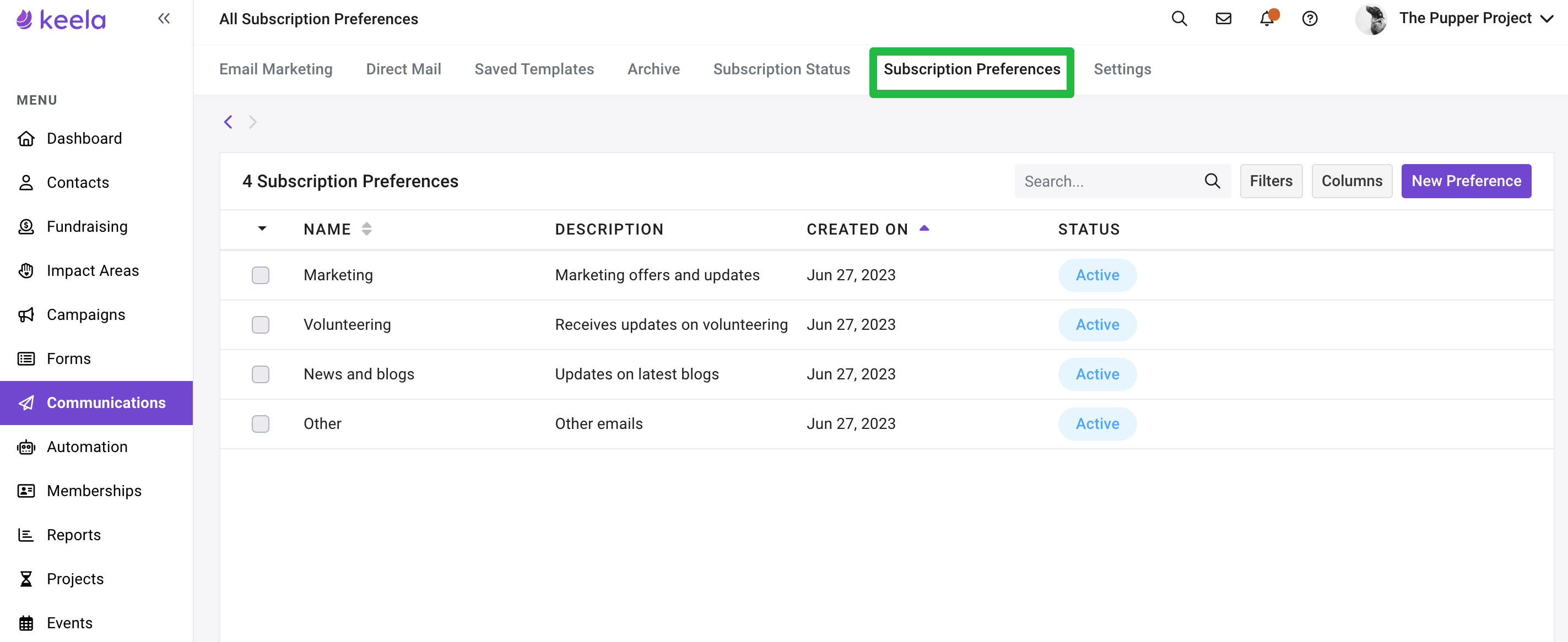Click the Active status of Marketing
This screenshot has height=642, width=1568.
1097,275
